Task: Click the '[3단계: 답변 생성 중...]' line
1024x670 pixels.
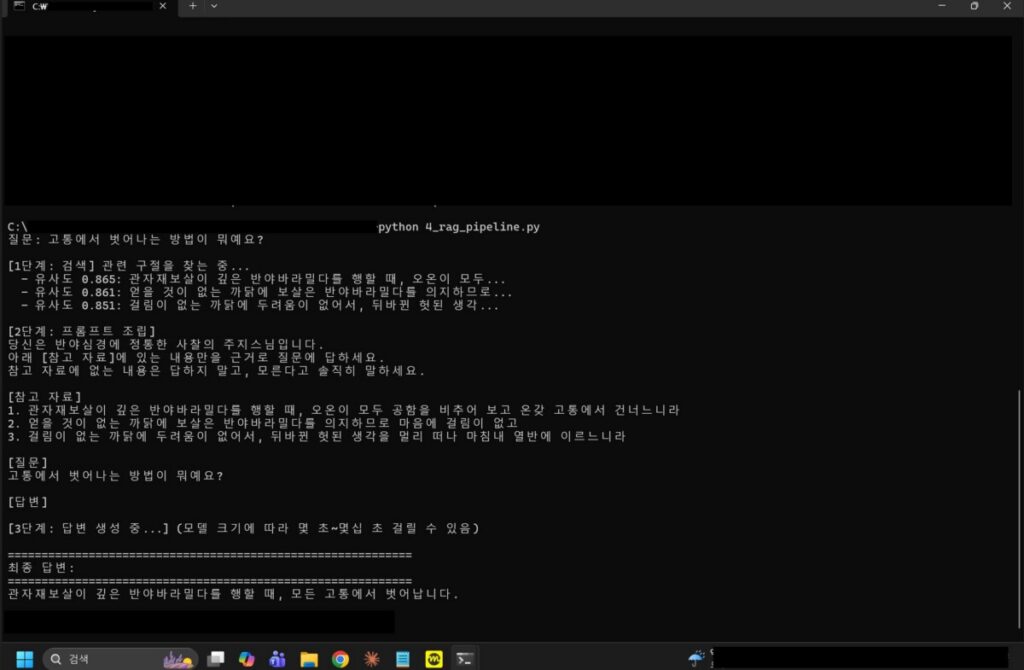Action: [244, 528]
